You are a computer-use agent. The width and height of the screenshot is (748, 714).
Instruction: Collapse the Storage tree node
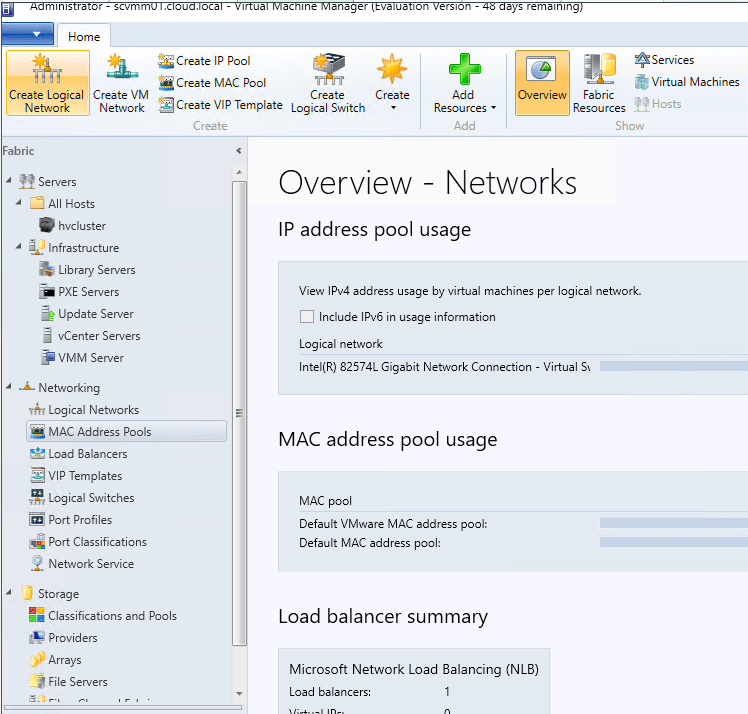click(9, 592)
